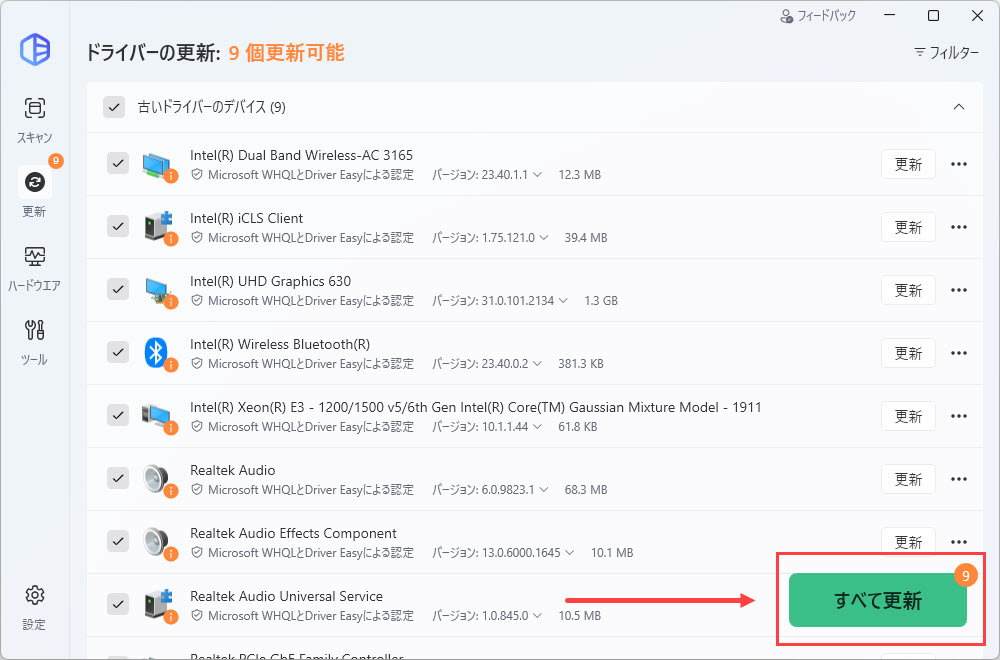1000x660 pixels.
Task: Open more options for Intel Dual Band Wireless-AC 3165
Action: coord(959,164)
